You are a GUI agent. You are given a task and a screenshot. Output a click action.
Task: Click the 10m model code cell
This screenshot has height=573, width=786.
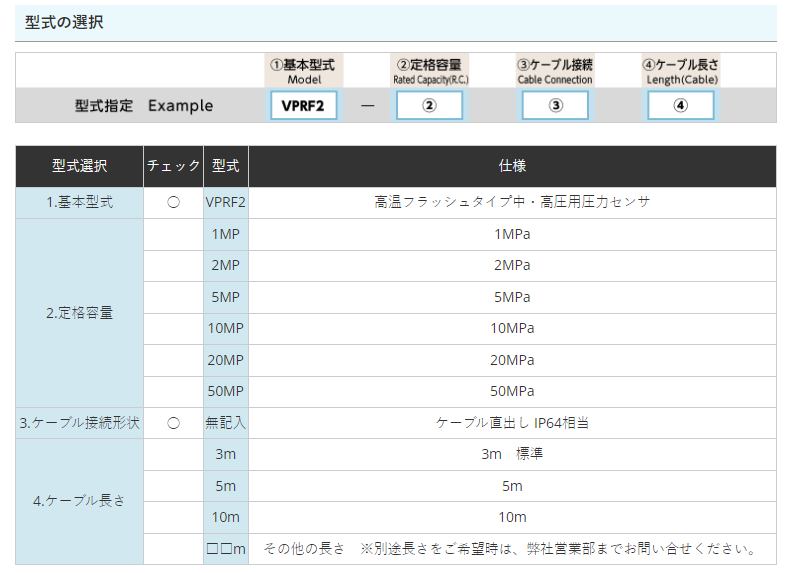pyautogui.click(x=226, y=517)
